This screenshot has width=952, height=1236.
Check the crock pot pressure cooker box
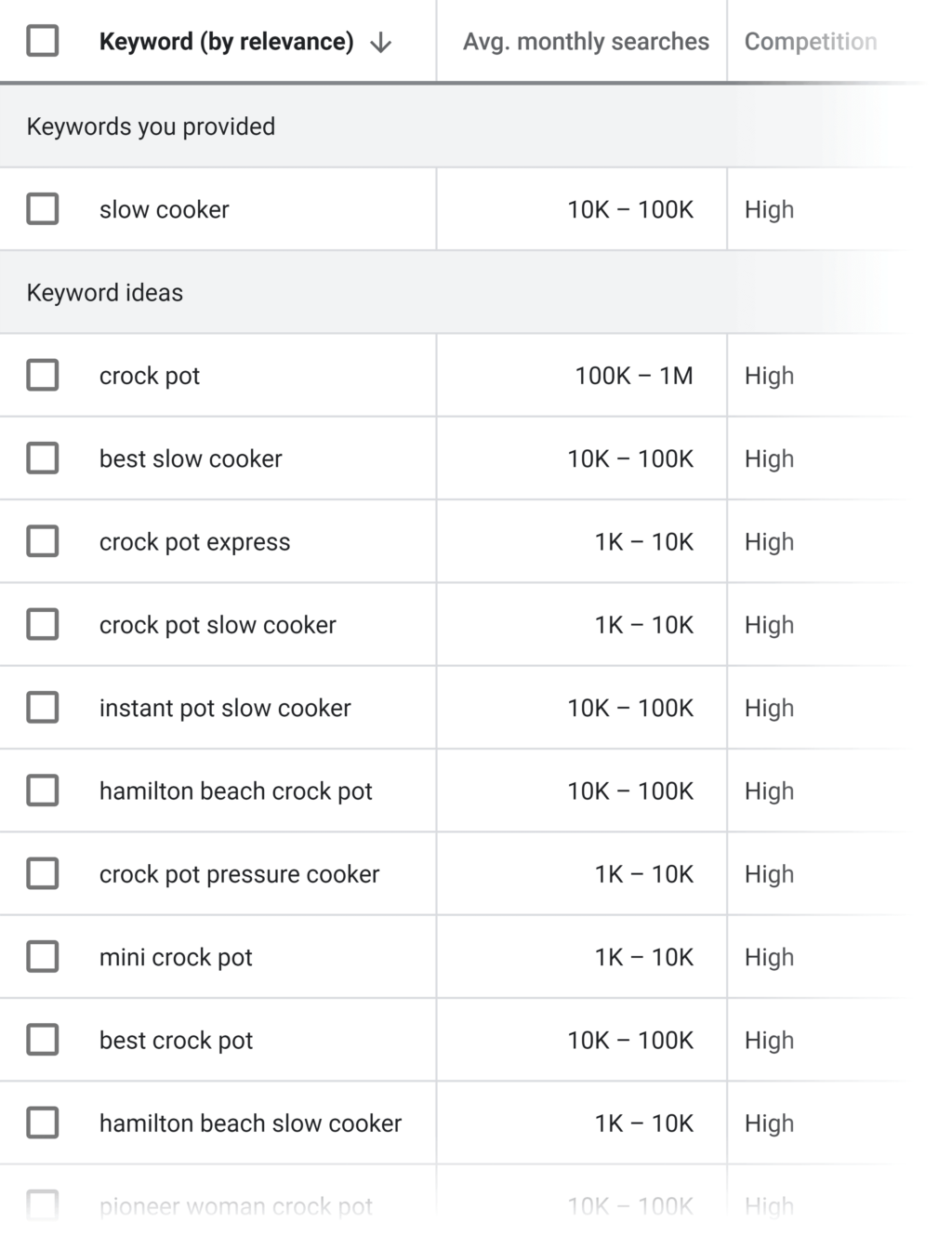pyautogui.click(x=43, y=873)
